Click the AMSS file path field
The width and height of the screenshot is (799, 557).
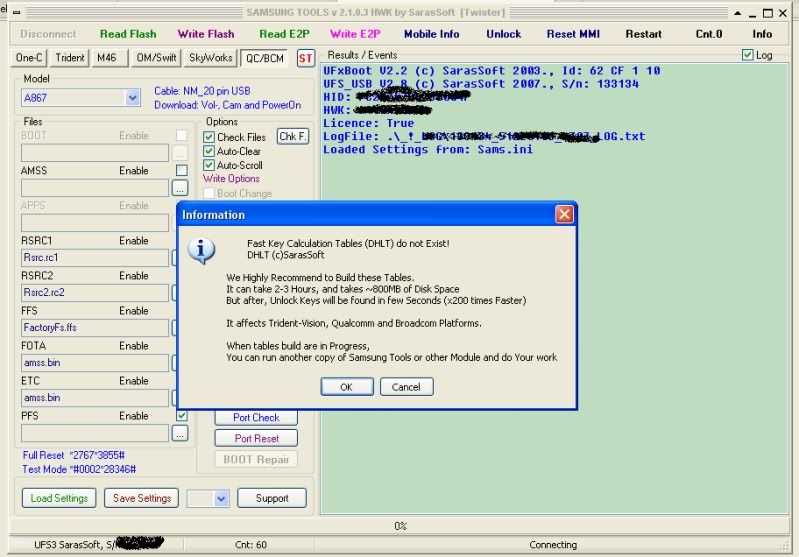(x=95, y=188)
